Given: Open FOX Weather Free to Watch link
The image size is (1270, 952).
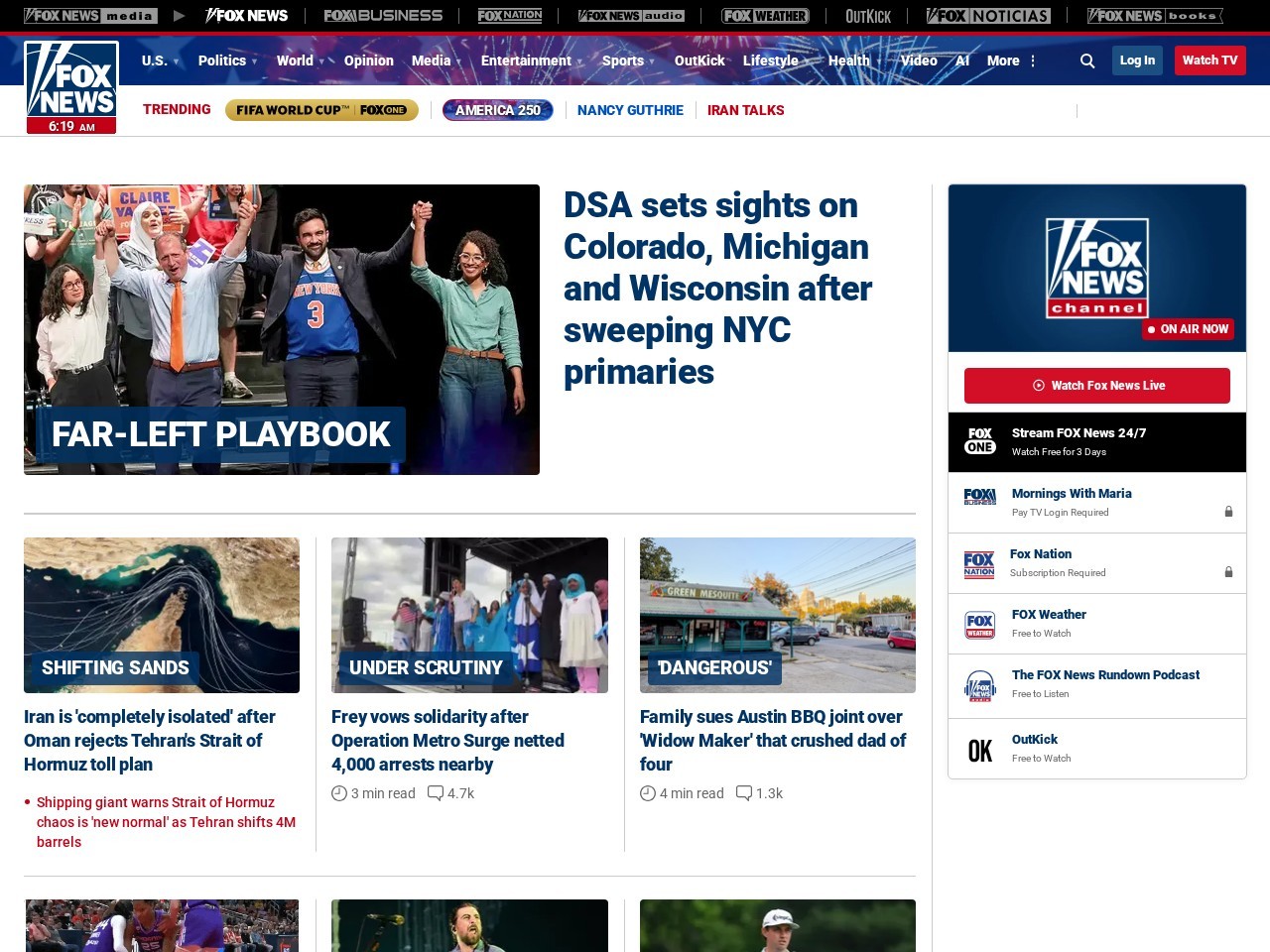Looking at the screenshot, I should [x=1049, y=615].
